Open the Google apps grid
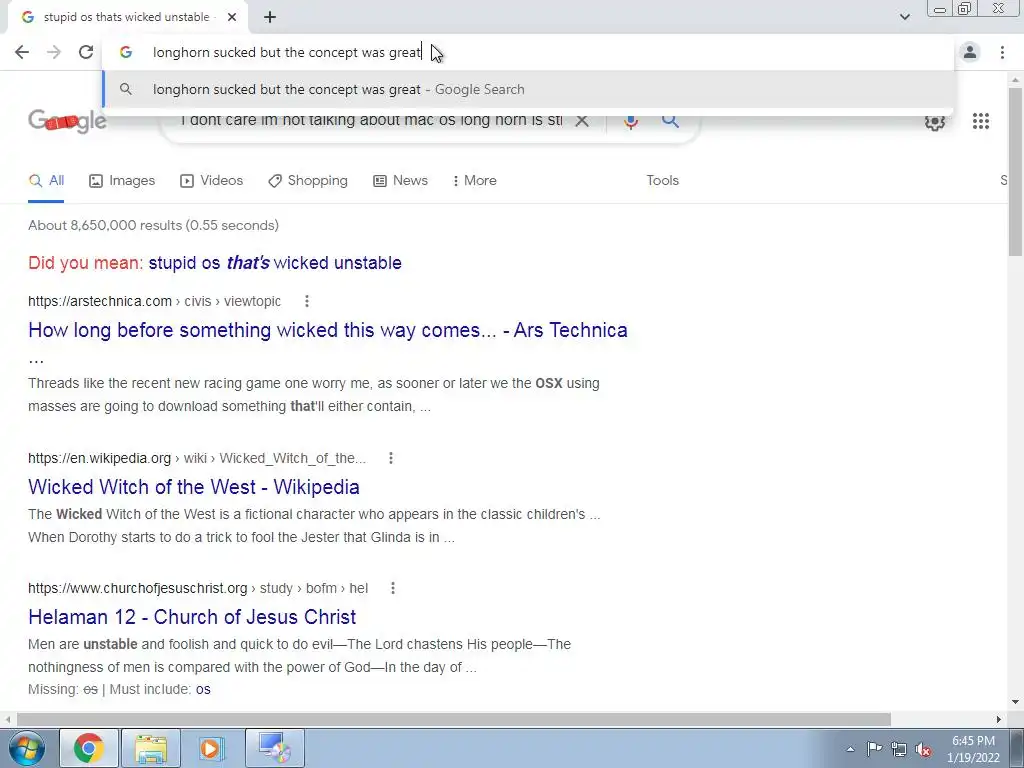This screenshot has height=768, width=1024. pos(980,121)
